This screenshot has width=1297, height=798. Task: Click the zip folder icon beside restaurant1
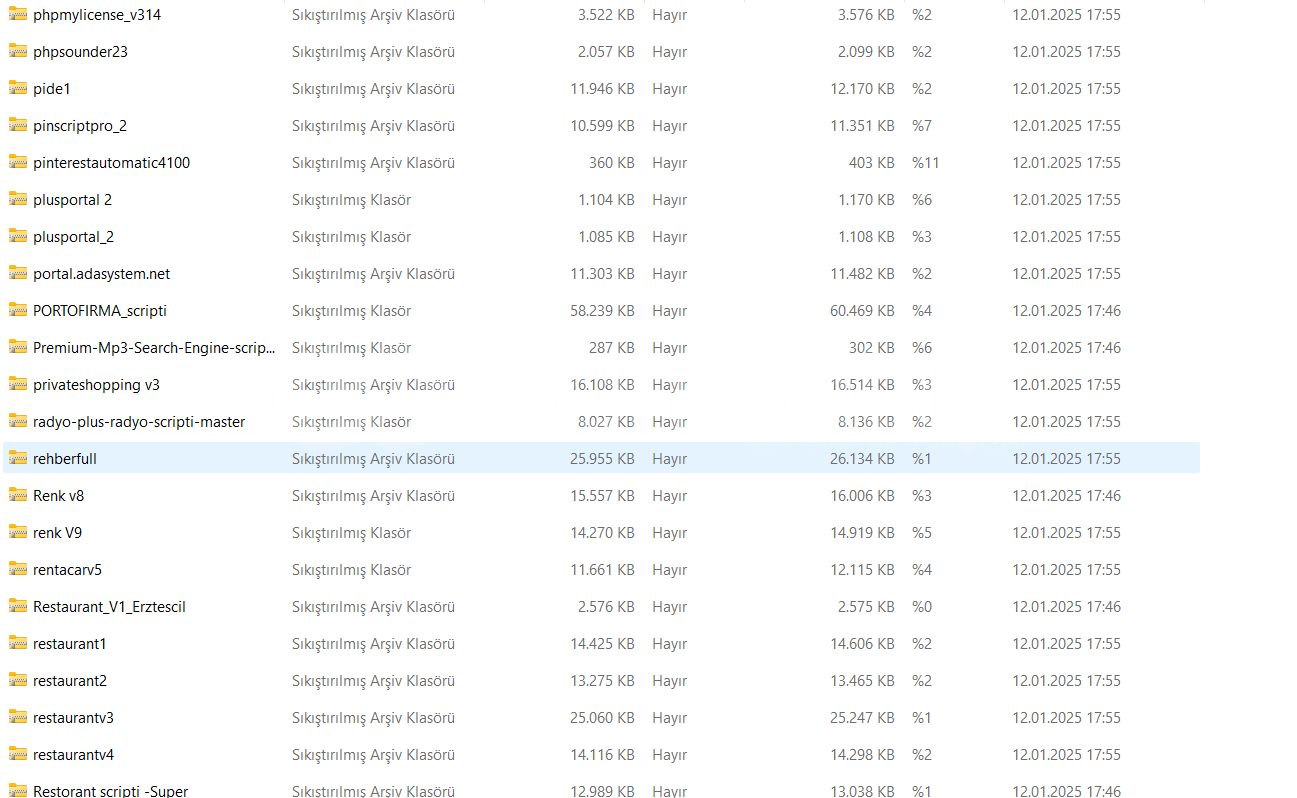18,643
